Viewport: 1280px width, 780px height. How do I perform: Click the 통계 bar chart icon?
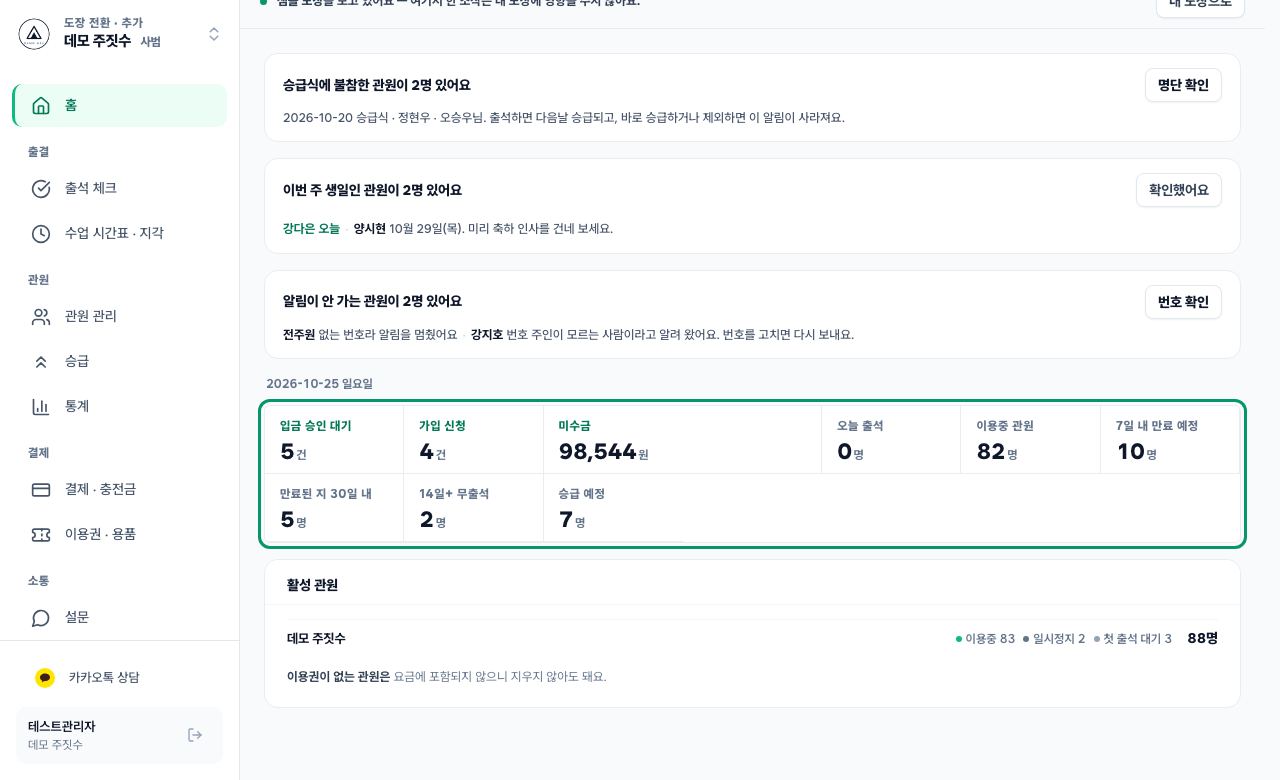[41, 406]
